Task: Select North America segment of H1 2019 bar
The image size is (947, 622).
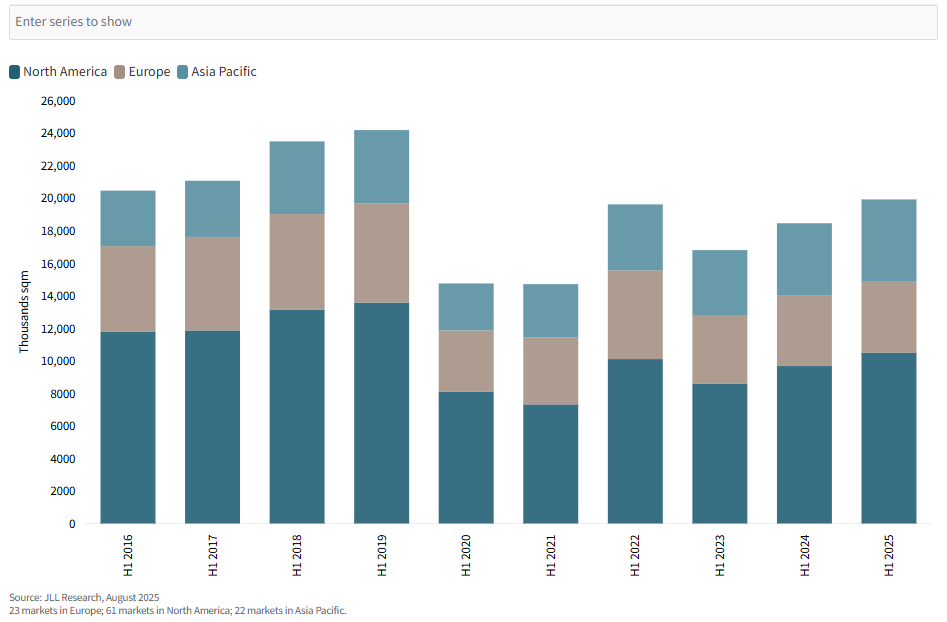Action: pyautogui.click(x=381, y=412)
